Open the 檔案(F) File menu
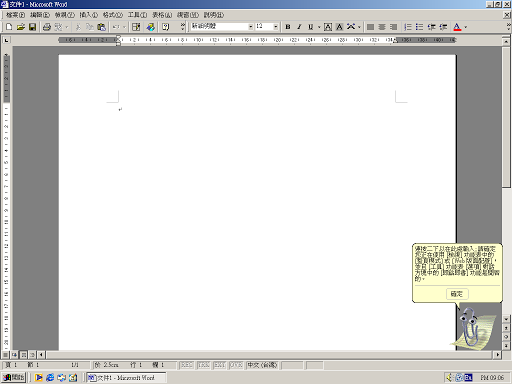Viewport: 512px width, 384px height. [x=15, y=15]
